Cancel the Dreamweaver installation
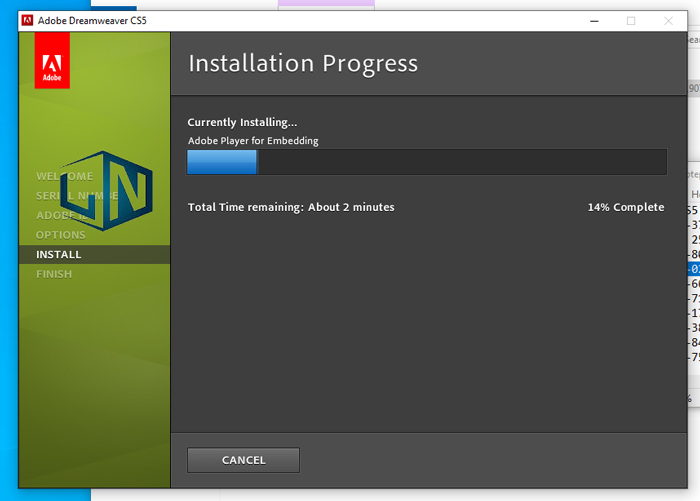 (243, 460)
